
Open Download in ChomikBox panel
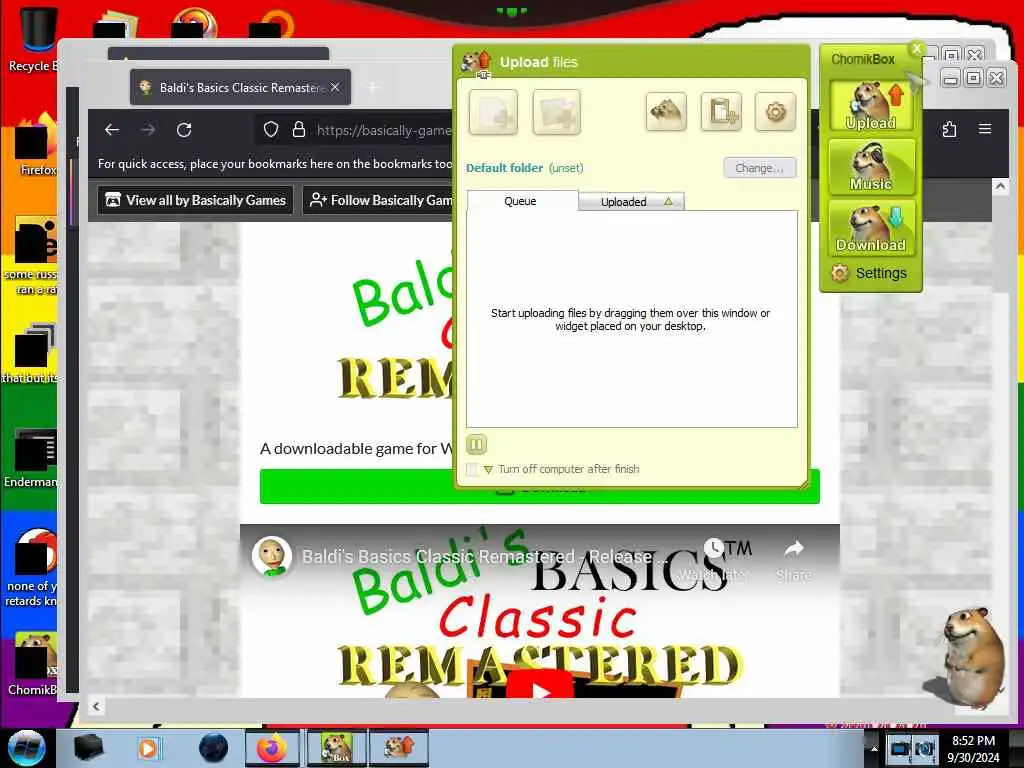(871, 227)
